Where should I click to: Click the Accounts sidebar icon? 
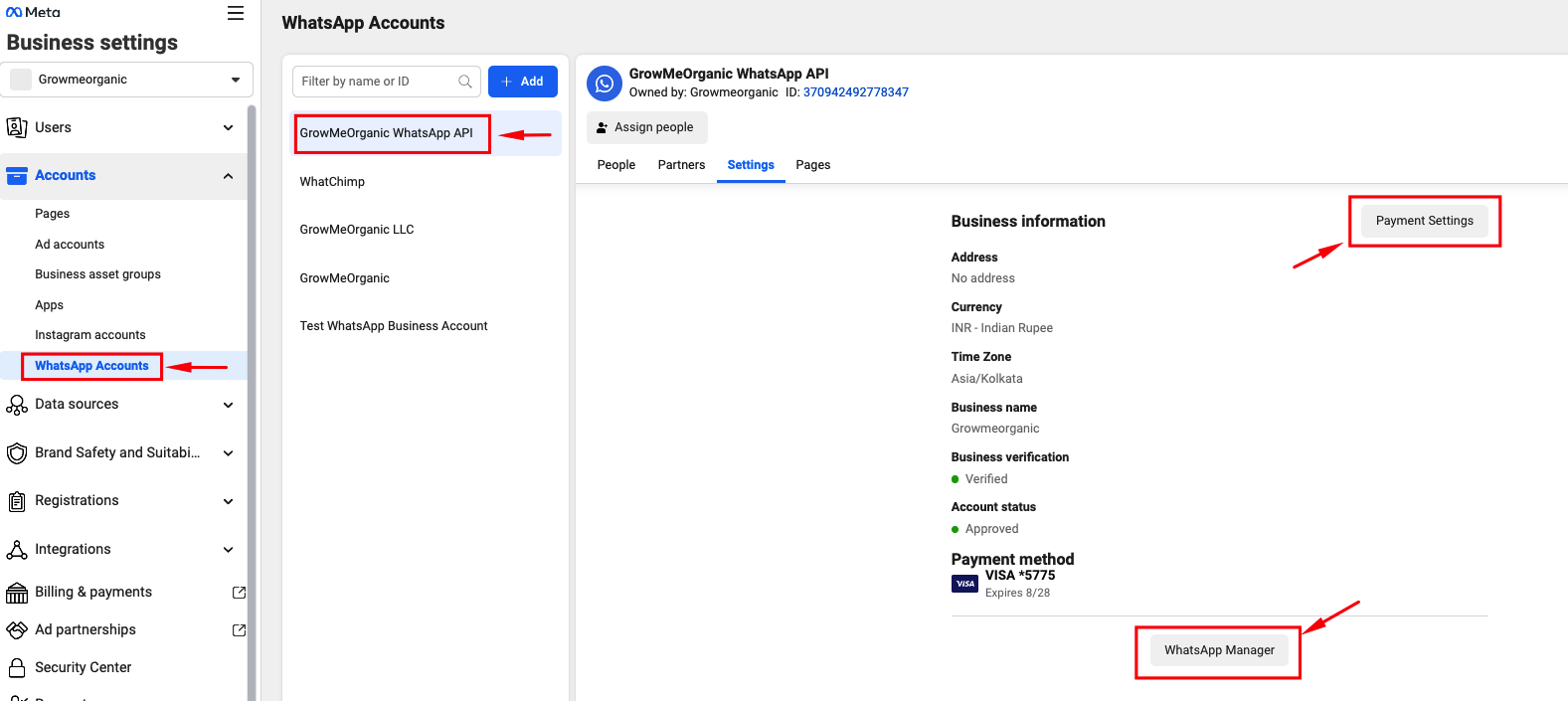click(17, 176)
